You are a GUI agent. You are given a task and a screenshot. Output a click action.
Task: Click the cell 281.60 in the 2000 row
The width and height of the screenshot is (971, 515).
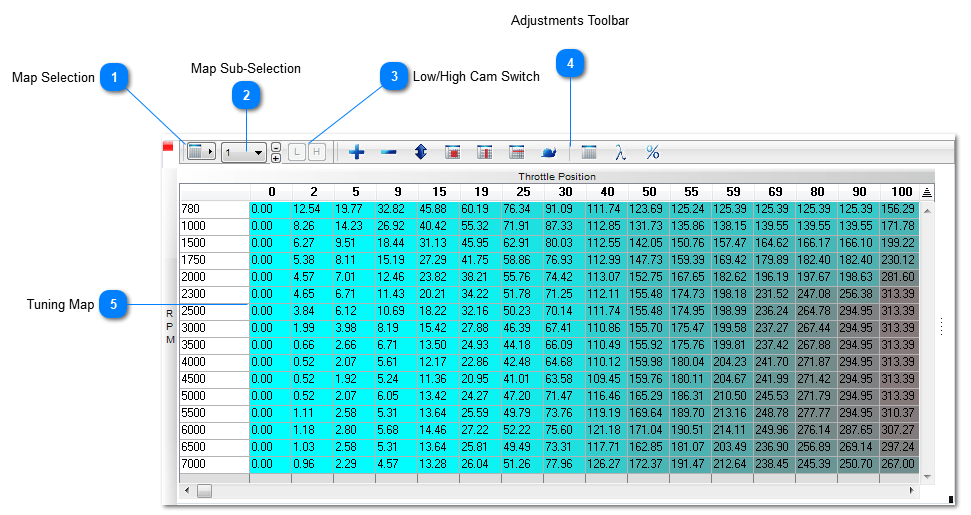(899, 277)
